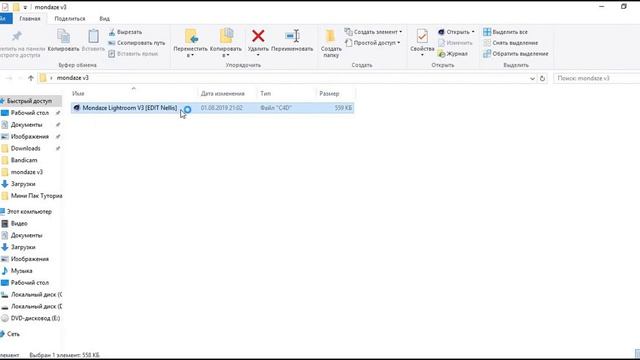Open Сеть network item

(x=13, y=334)
